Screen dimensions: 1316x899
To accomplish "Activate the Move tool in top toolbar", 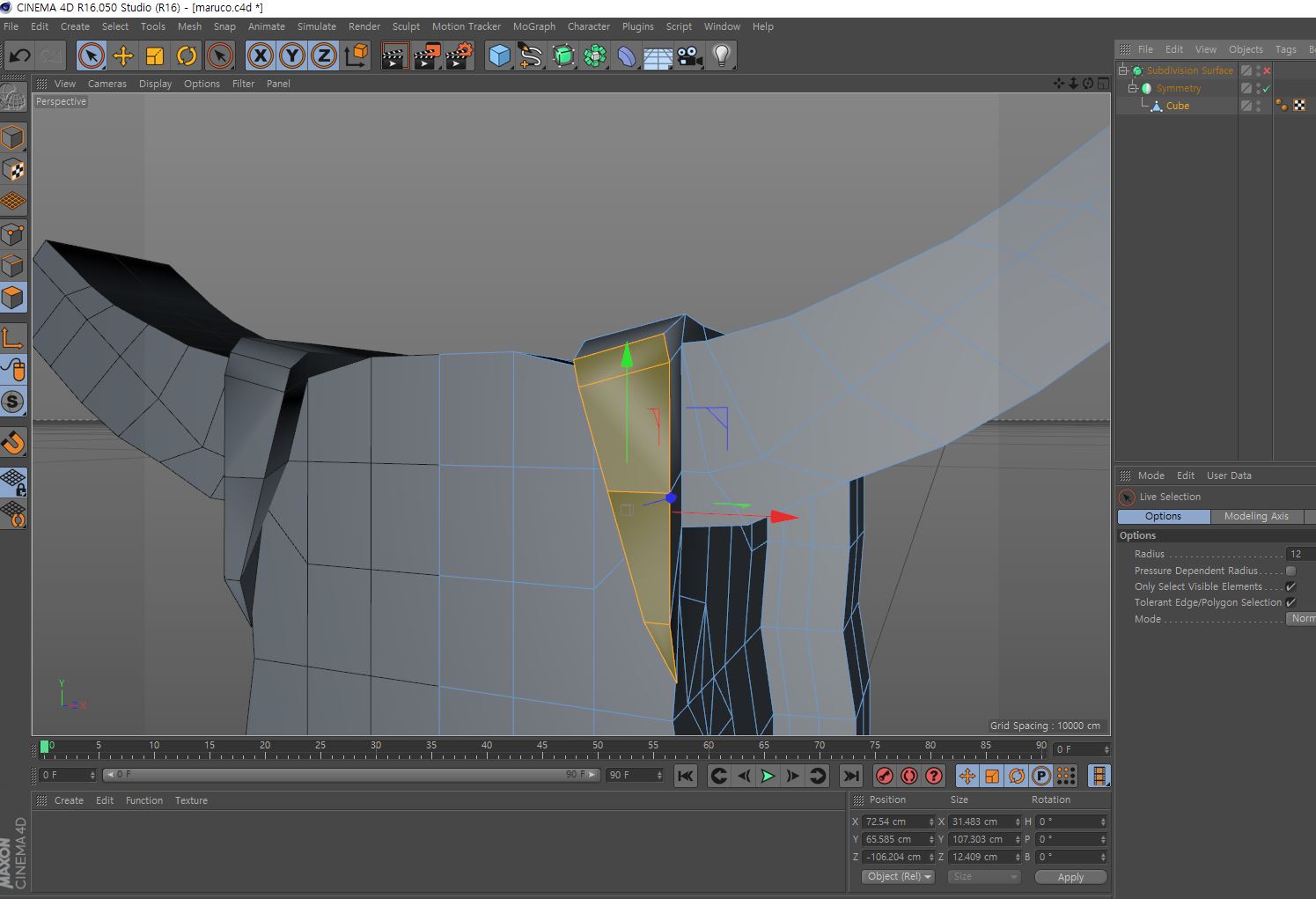I will (x=123, y=56).
